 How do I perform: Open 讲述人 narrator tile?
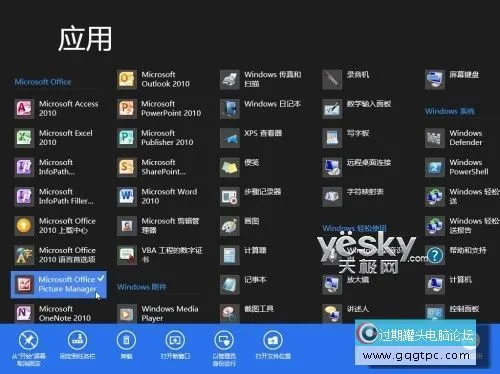346,313
